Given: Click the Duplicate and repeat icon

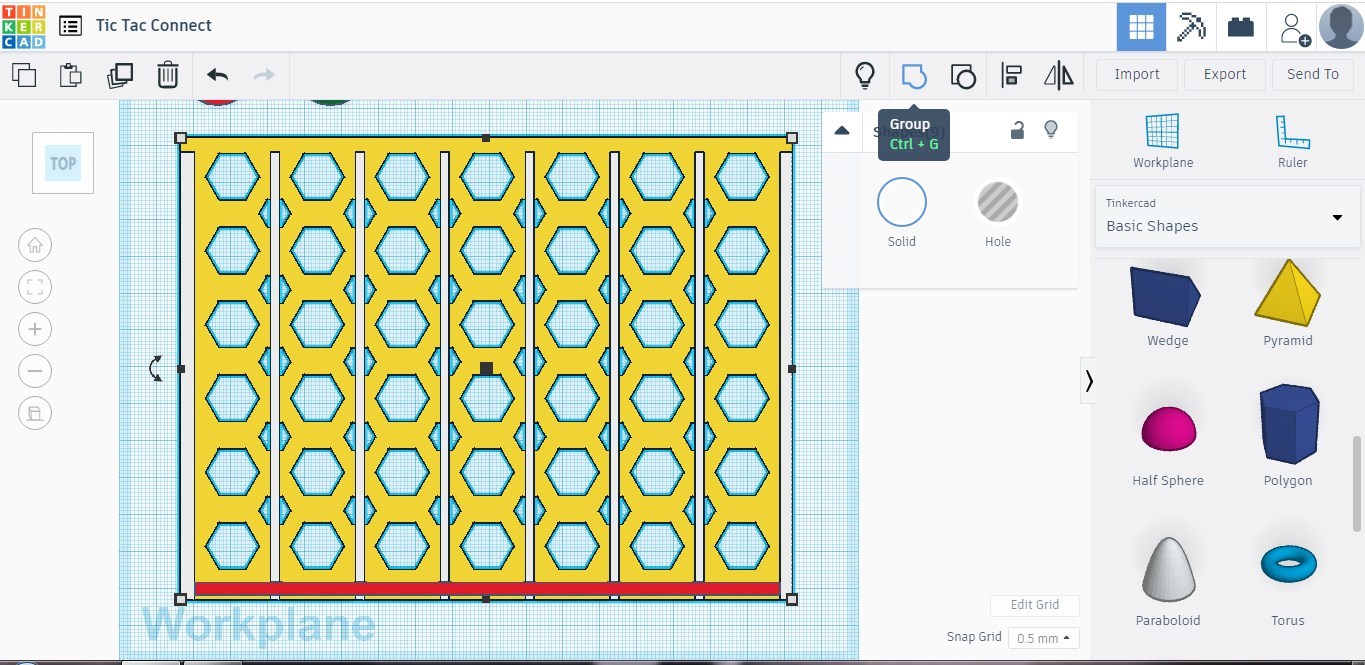Looking at the screenshot, I should [x=120, y=75].
